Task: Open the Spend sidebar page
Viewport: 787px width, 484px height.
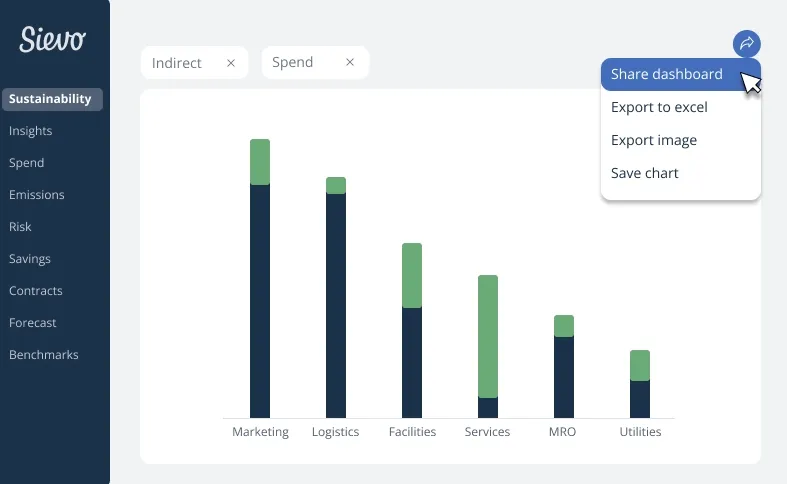Action: tap(27, 163)
